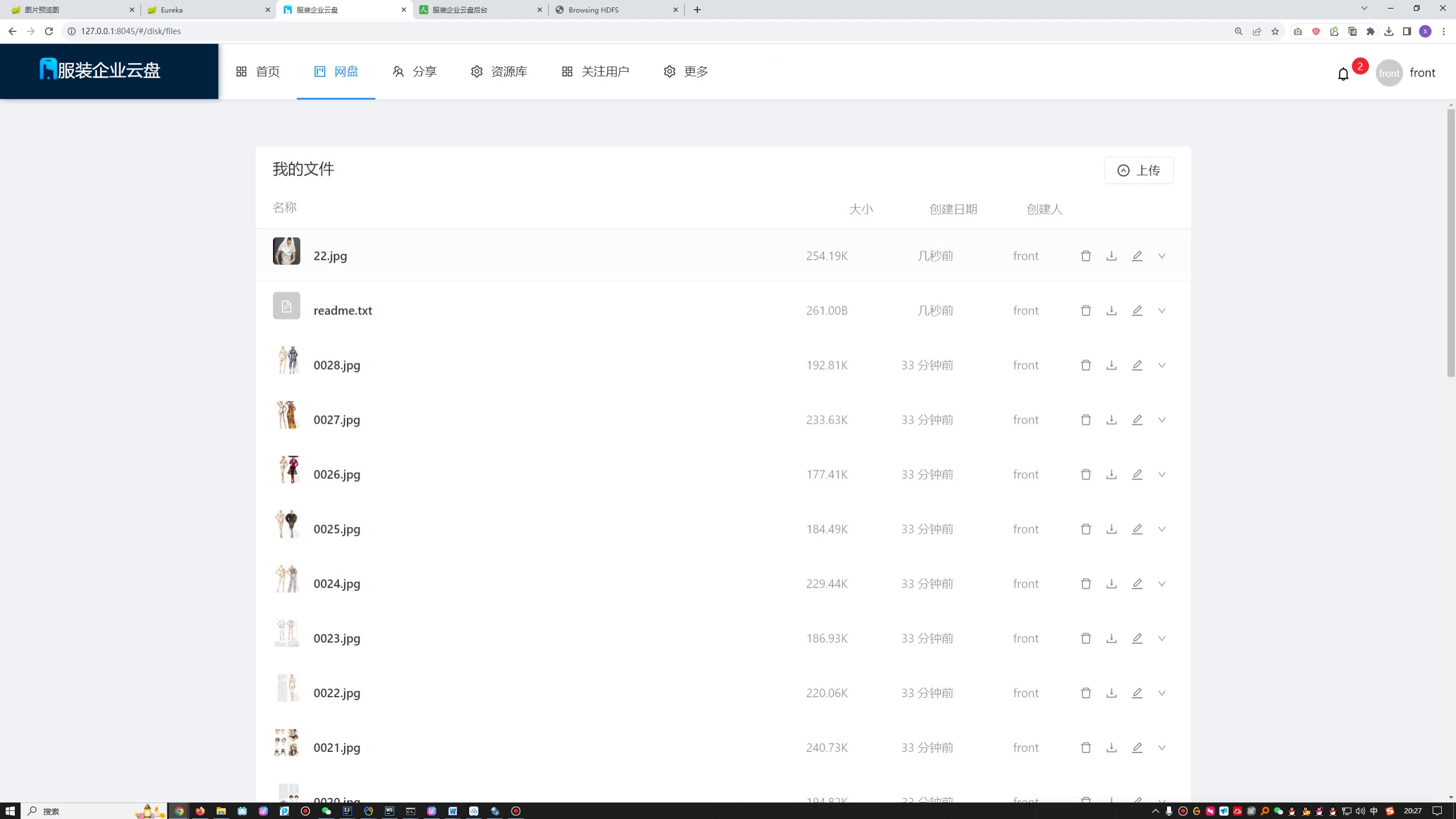Sort by the 大小 column header

click(x=861, y=209)
